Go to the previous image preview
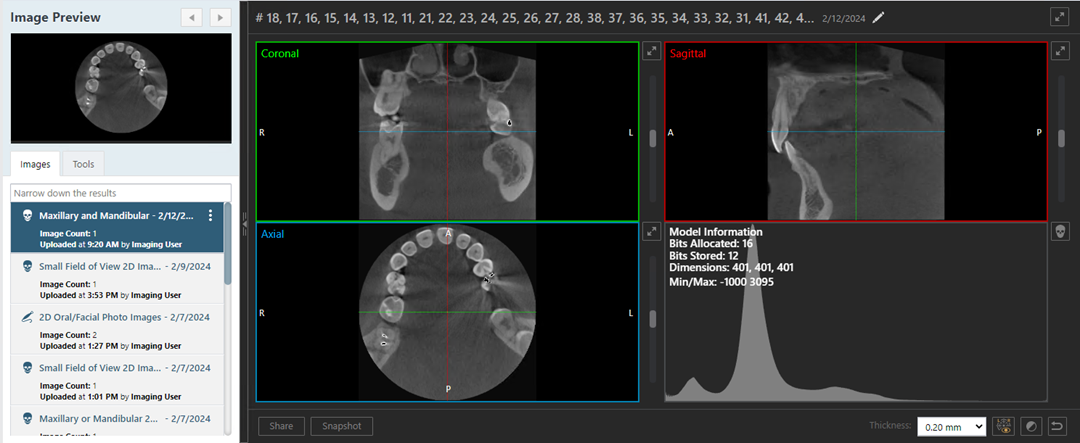Image resolution: width=1080 pixels, height=443 pixels. tap(193, 17)
